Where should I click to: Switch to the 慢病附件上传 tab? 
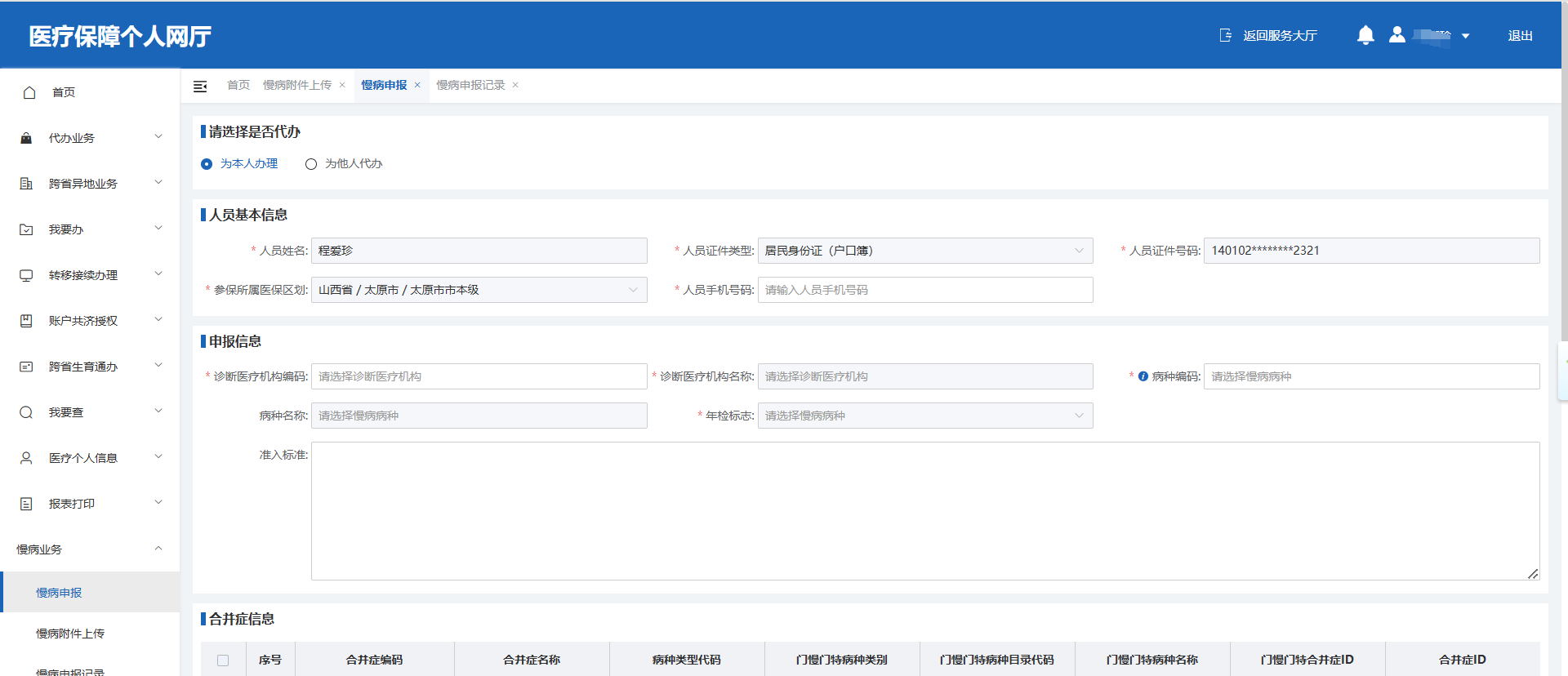297,85
